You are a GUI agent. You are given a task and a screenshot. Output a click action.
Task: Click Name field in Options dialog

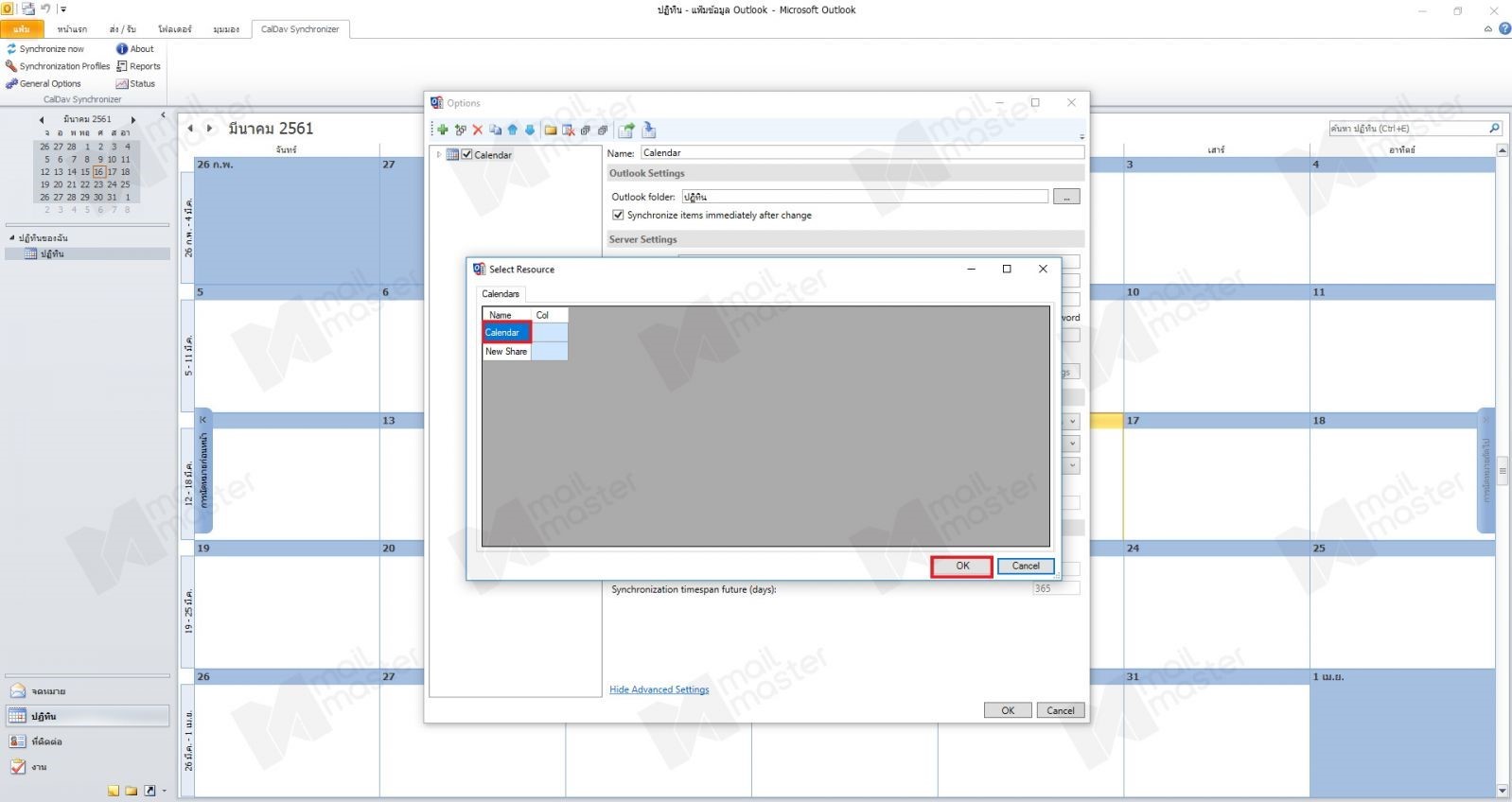pos(862,152)
